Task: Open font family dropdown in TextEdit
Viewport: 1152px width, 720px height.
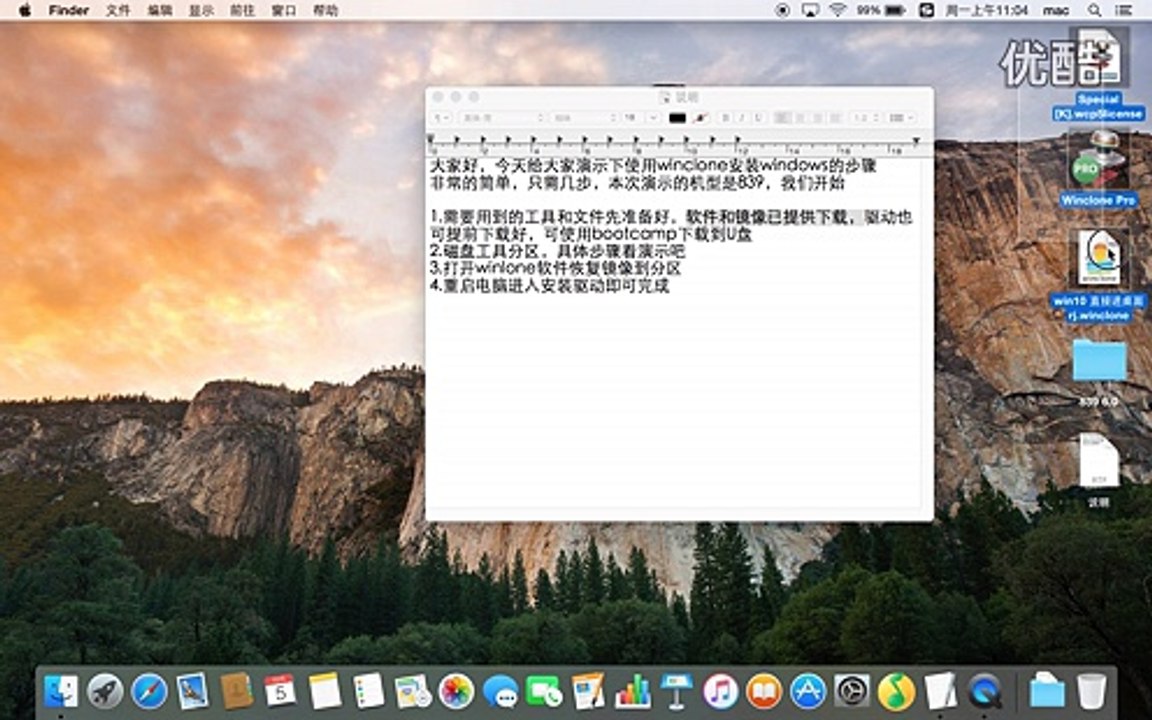Action: (503, 118)
